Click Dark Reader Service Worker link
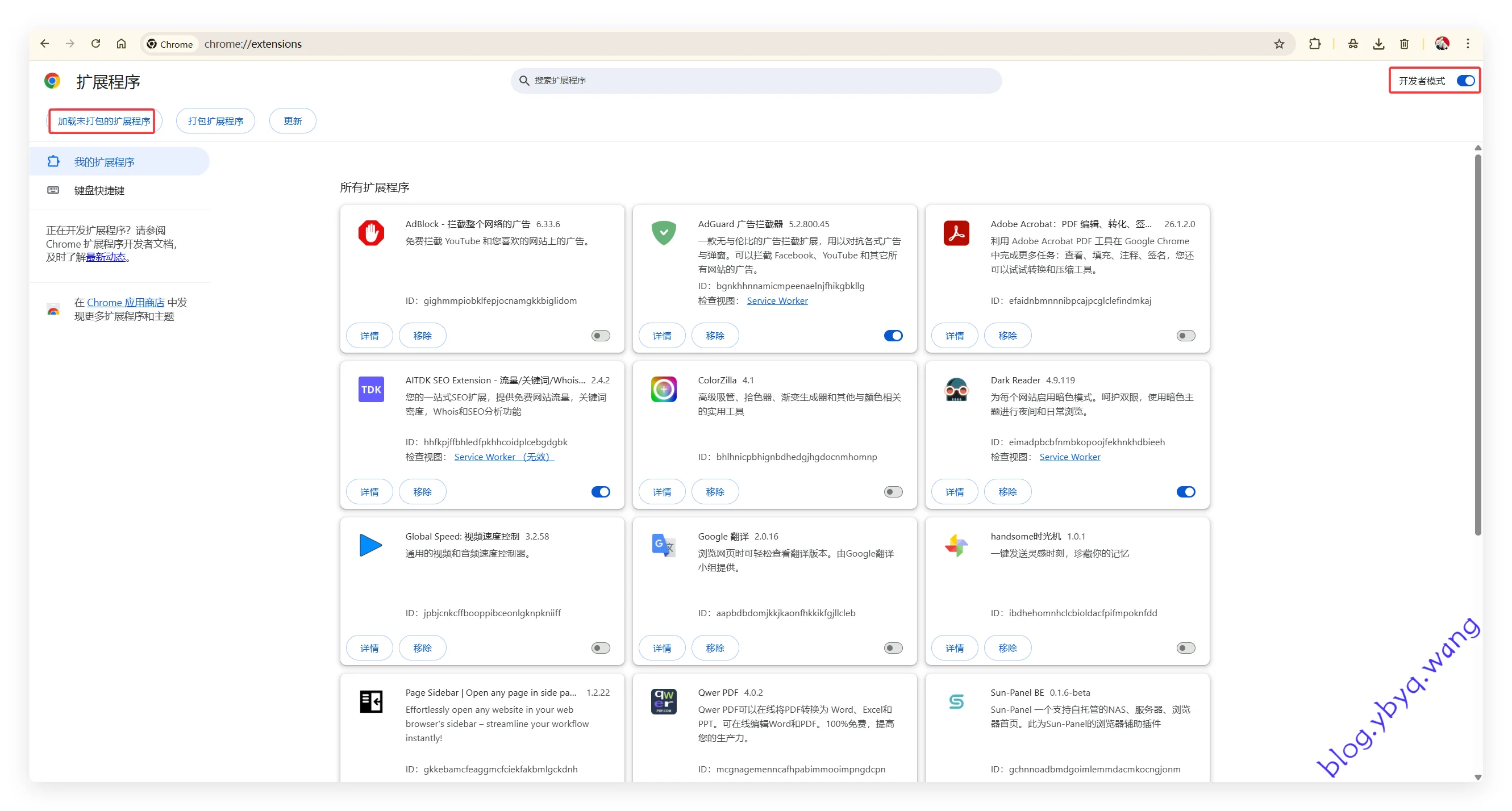 click(1069, 457)
